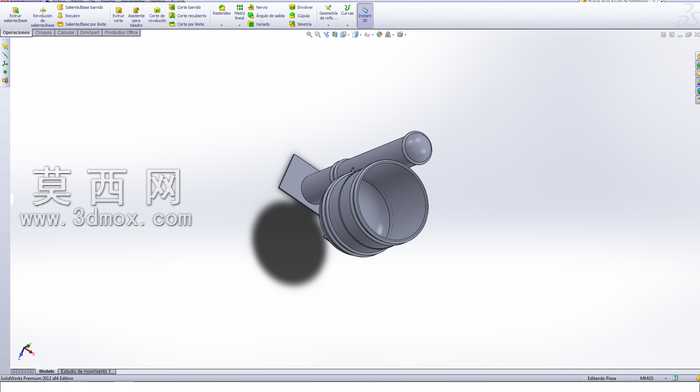Select Saliente/base por límite
The image size is (700, 392).
pyautogui.click(x=82, y=24)
